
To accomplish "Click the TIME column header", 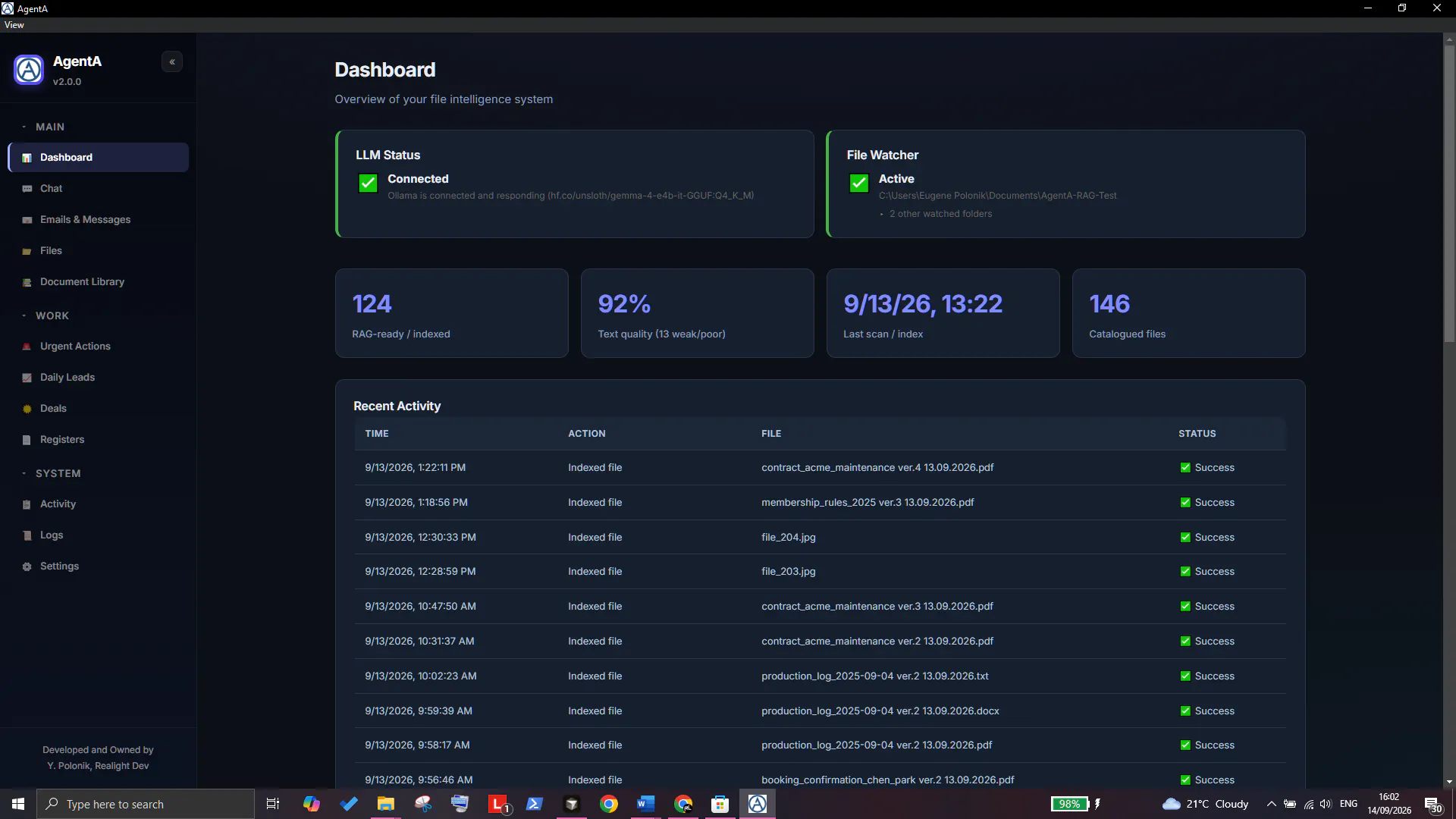I will pos(377,434).
